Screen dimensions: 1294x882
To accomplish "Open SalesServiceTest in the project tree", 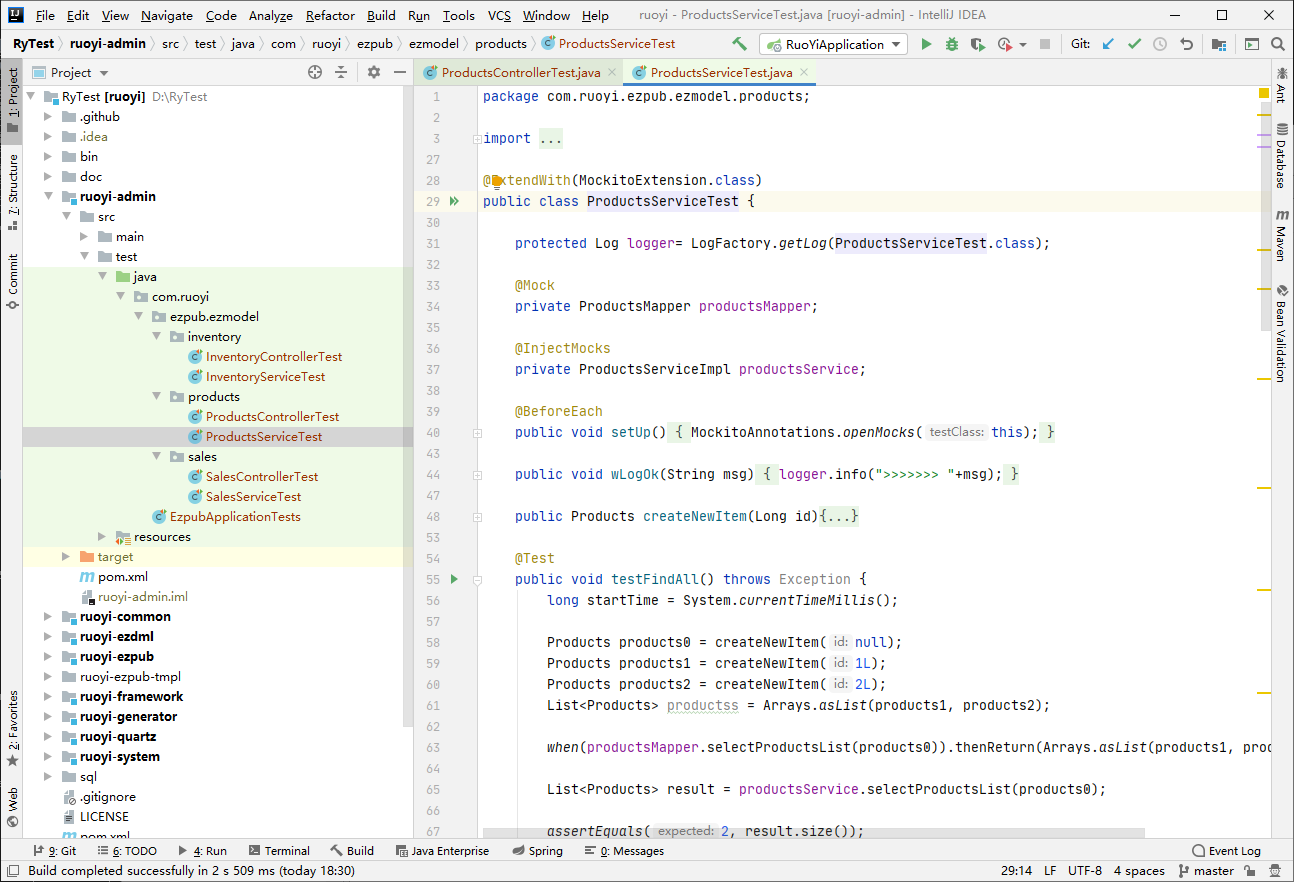I will coord(252,497).
